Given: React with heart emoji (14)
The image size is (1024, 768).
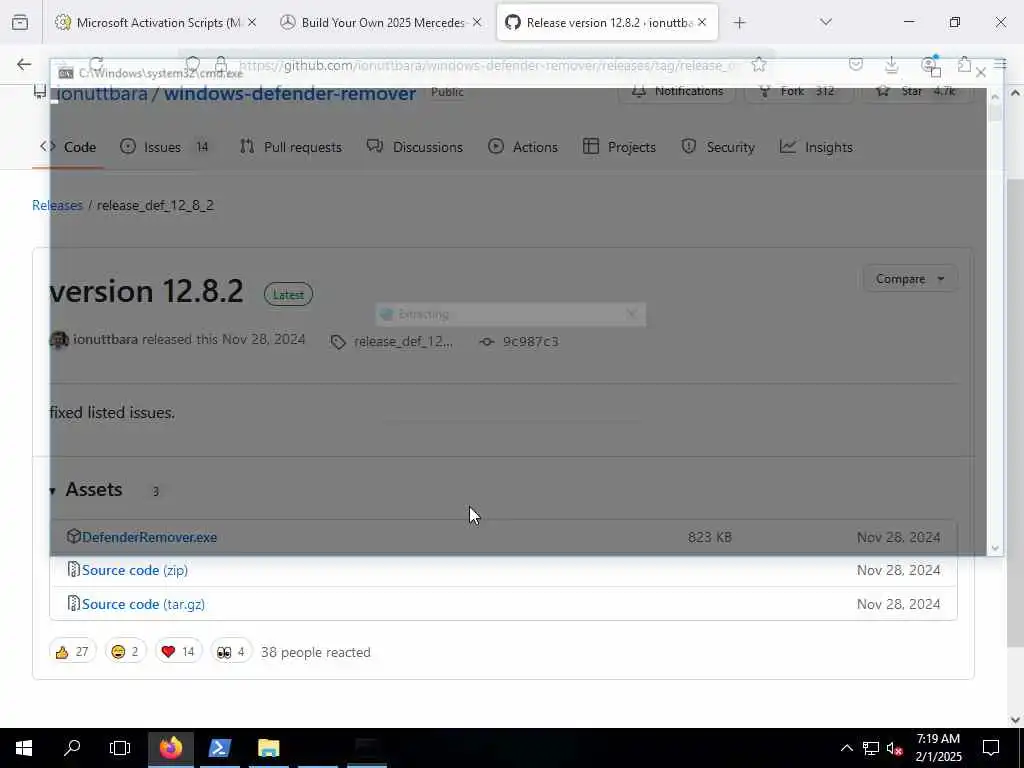Looking at the screenshot, I should tap(178, 652).
